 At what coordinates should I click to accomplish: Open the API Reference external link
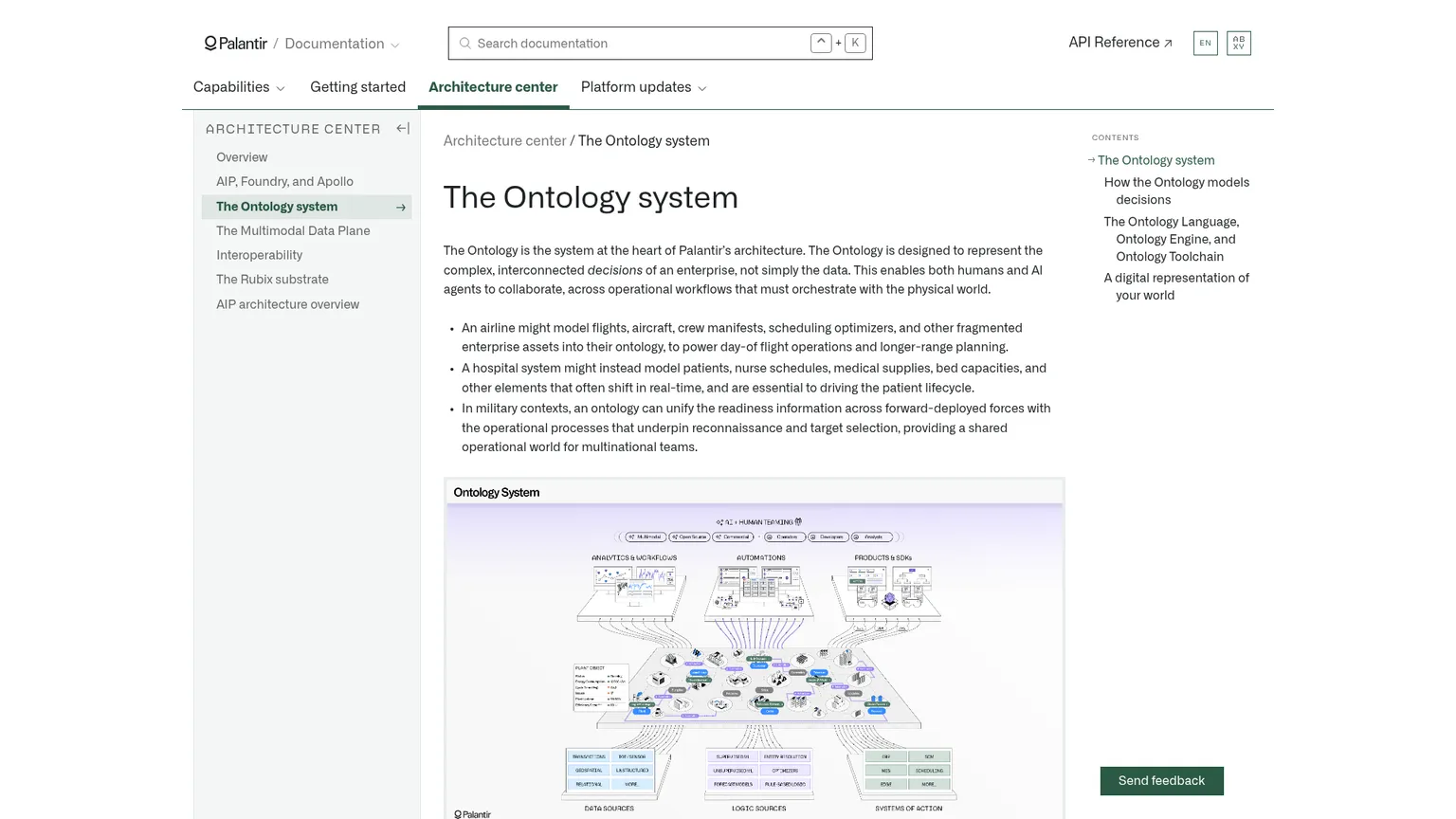[1120, 43]
